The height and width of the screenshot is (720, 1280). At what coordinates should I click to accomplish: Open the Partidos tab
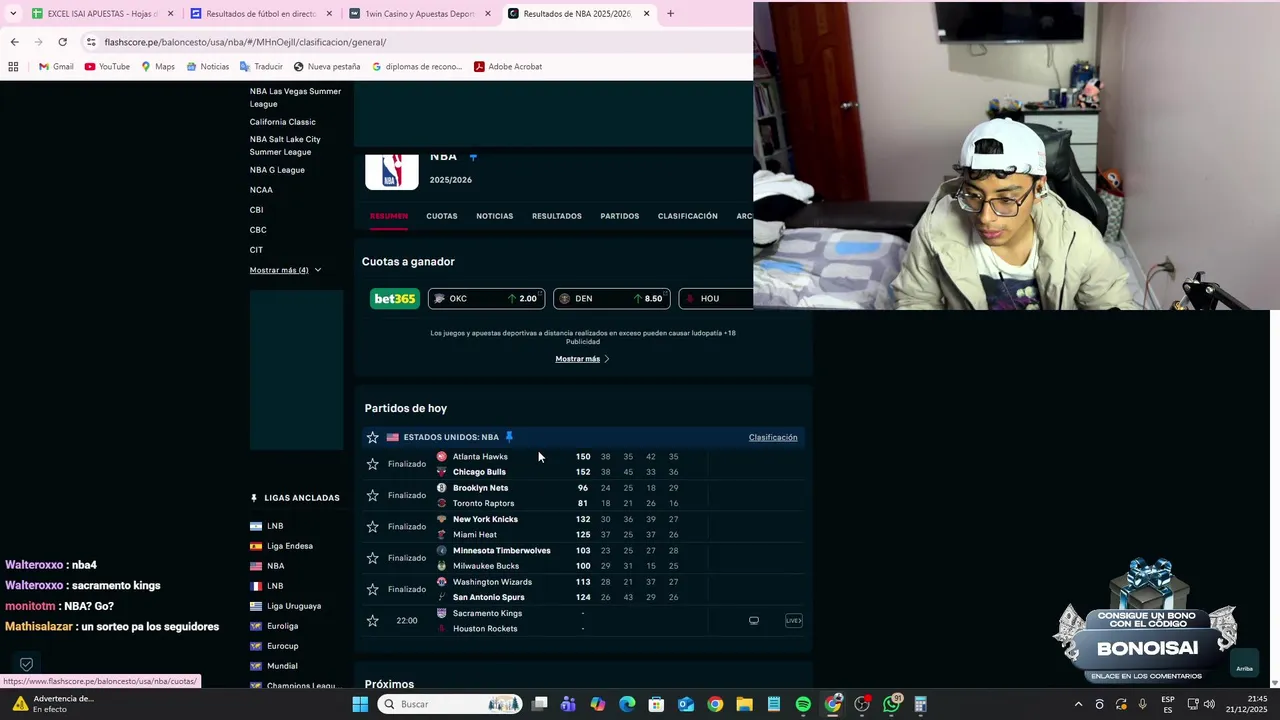click(619, 216)
